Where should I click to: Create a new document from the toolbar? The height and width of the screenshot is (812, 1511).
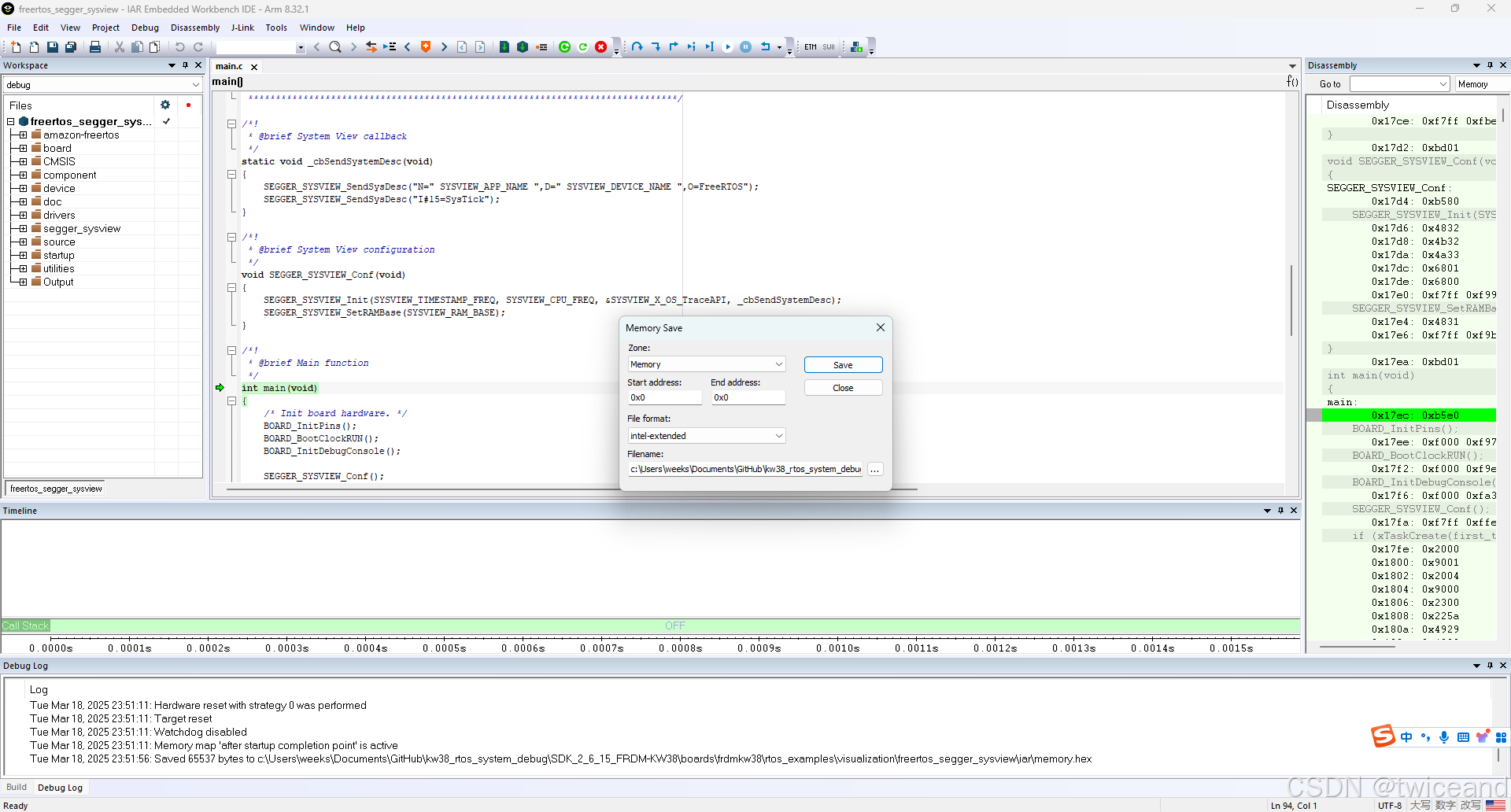[16, 47]
